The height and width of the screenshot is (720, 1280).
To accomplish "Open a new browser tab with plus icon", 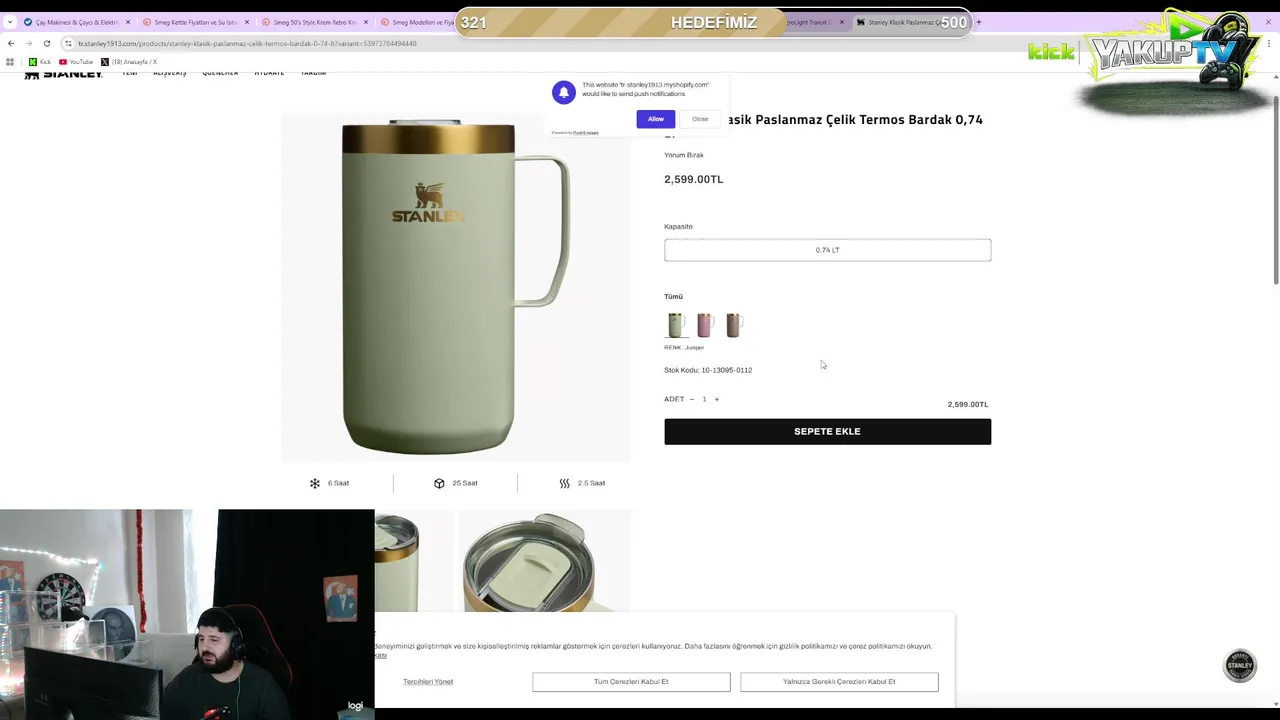I will (x=978, y=22).
